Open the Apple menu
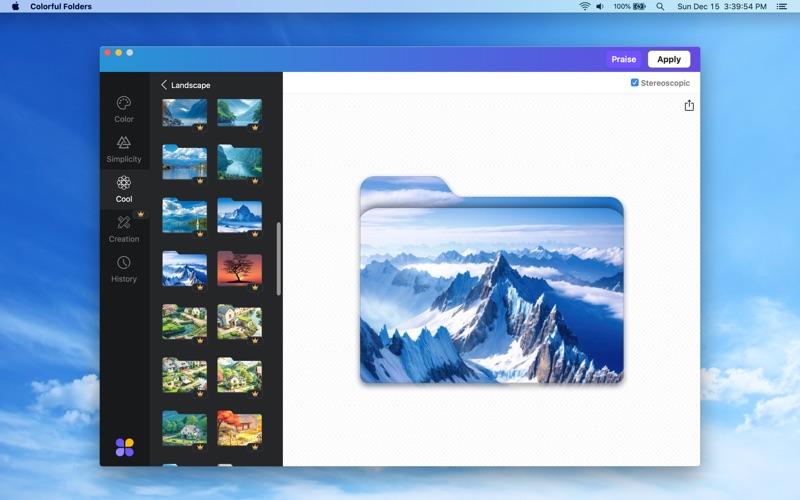Image resolution: width=800 pixels, height=500 pixels. coord(15,6)
